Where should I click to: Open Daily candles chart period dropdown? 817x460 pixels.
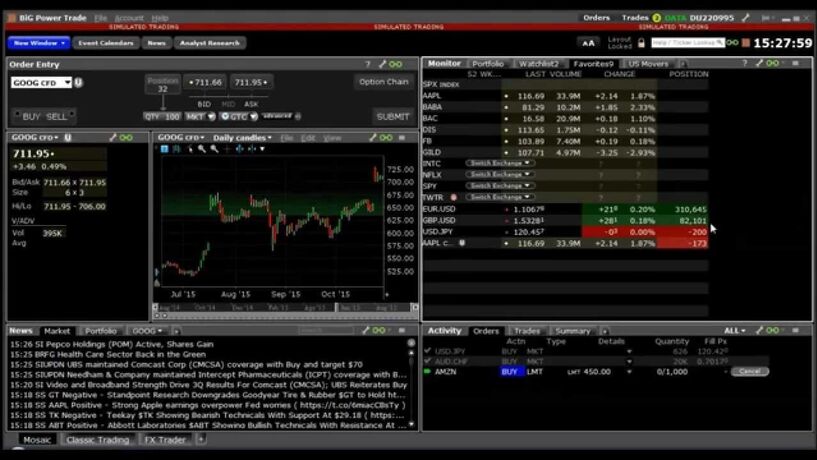pyautogui.click(x=242, y=138)
